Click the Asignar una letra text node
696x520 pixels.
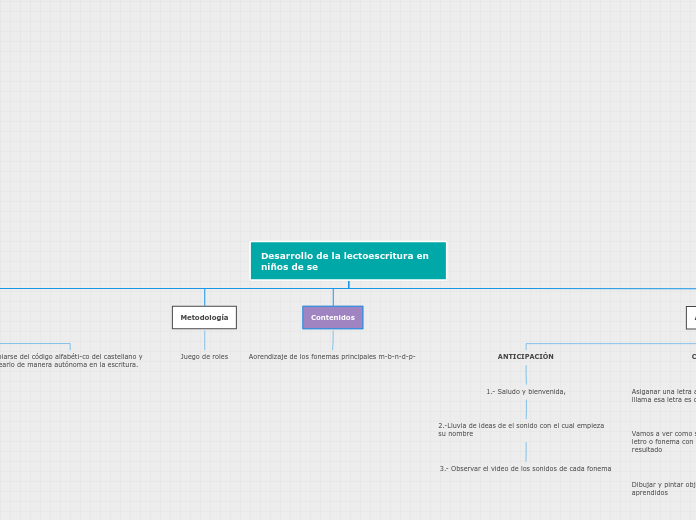664,396
